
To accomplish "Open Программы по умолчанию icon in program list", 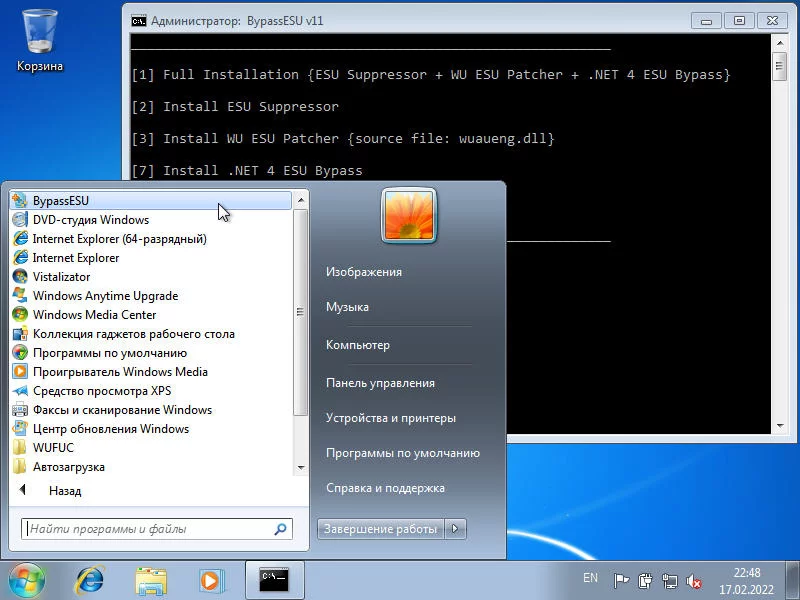I will coord(20,353).
